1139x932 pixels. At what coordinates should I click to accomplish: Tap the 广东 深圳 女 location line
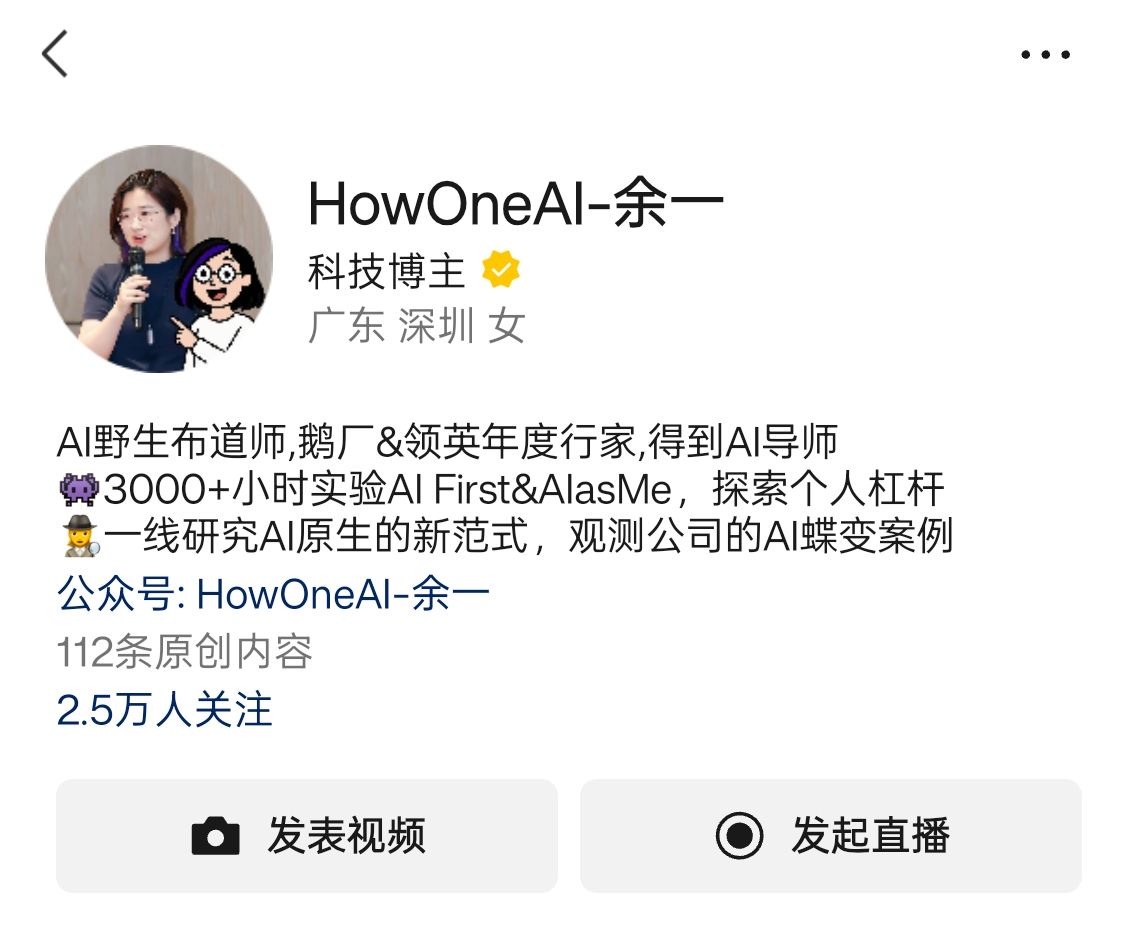coord(417,325)
